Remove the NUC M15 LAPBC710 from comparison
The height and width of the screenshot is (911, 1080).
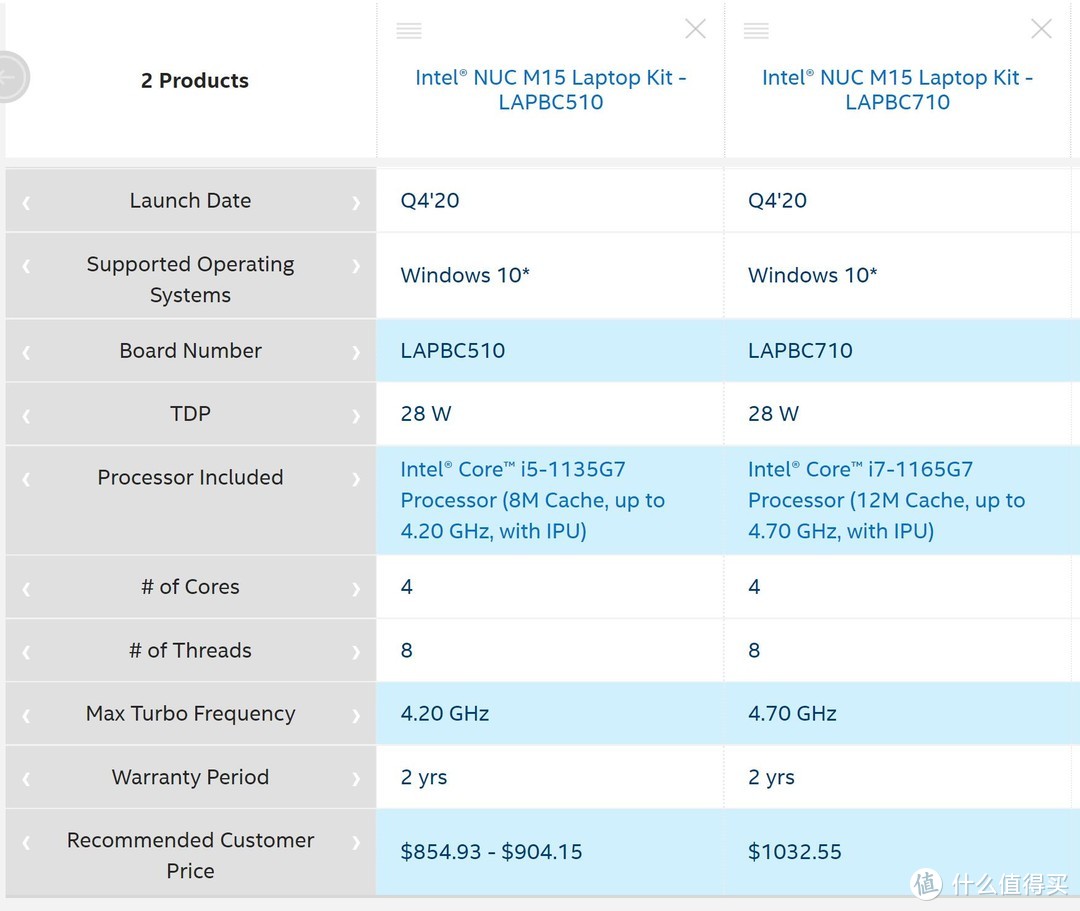click(1040, 29)
